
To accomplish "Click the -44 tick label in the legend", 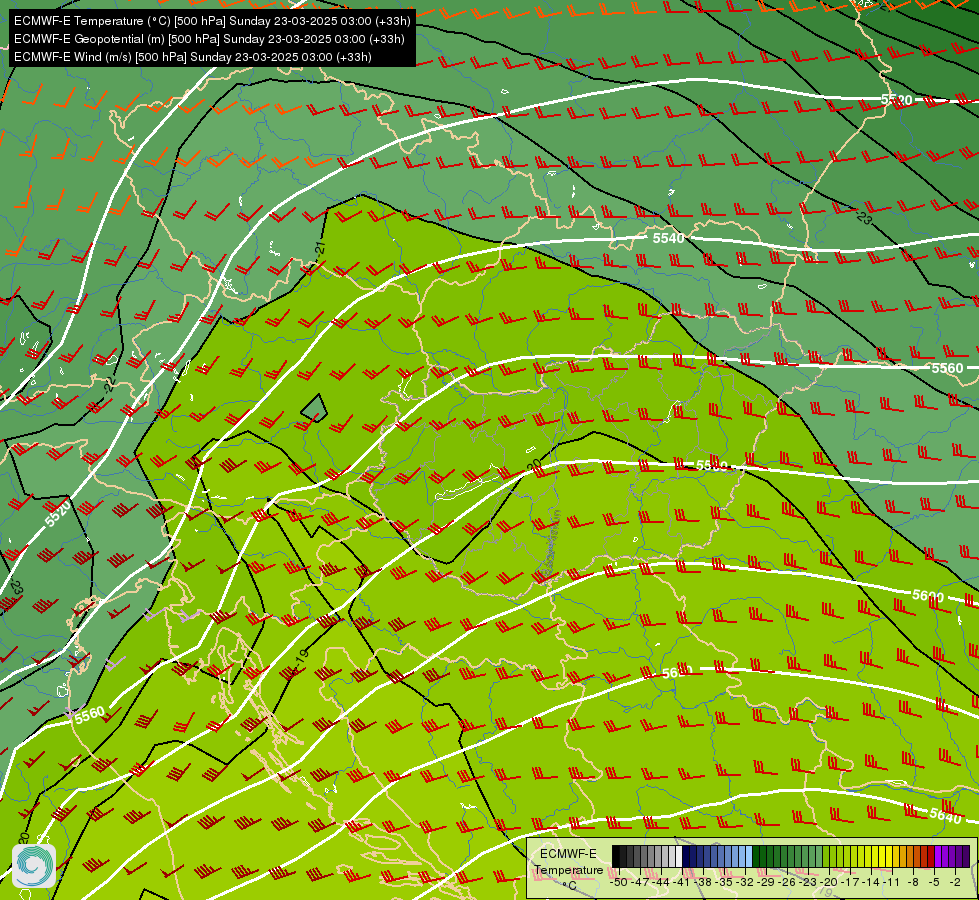I will tap(661, 882).
